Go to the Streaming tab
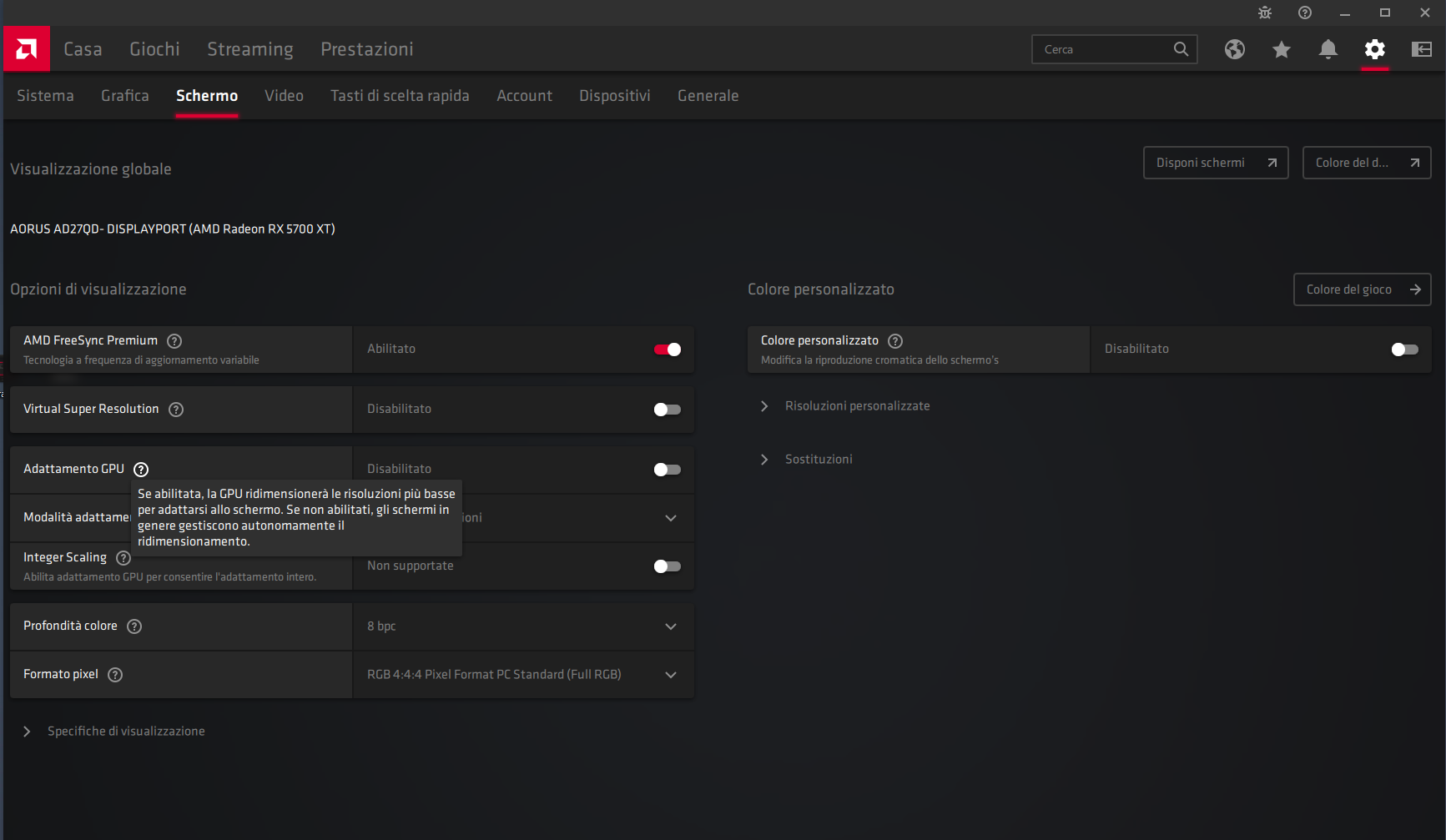This screenshot has width=1446, height=840. (x=250, y=49)
